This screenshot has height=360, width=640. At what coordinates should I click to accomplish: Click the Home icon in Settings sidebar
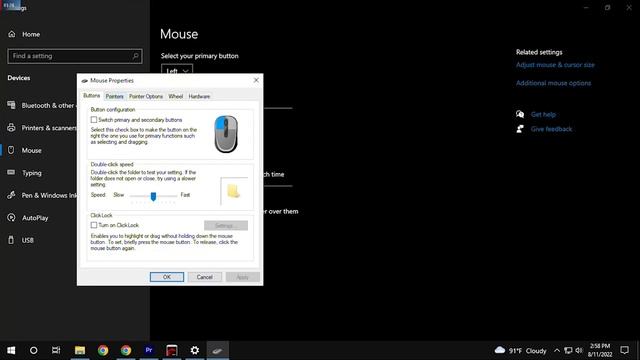12,34
